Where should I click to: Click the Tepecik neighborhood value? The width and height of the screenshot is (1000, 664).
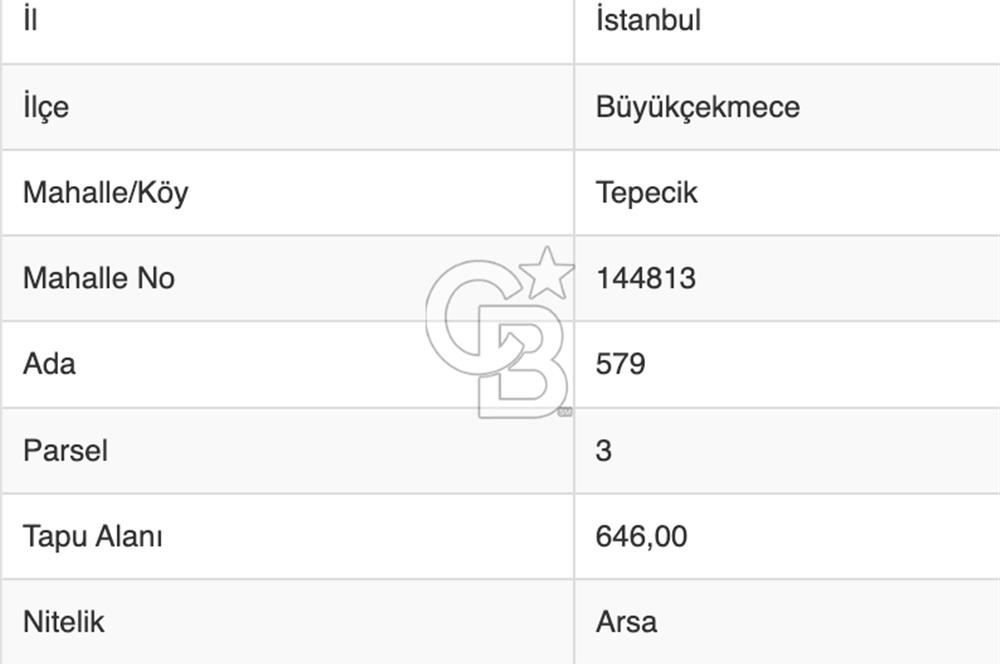point(646,192)
